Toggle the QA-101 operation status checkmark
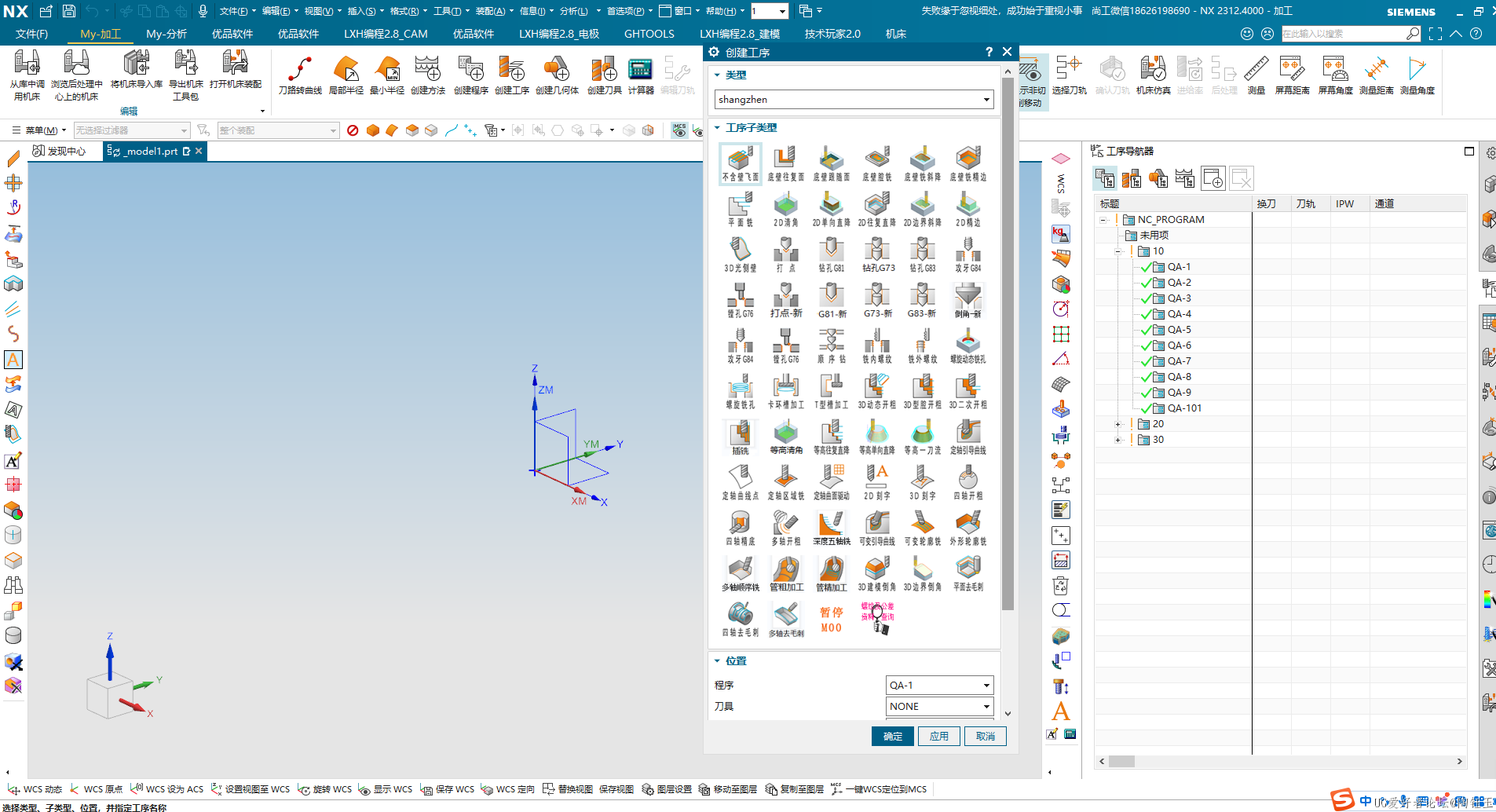1496x812 pixels. (1147, 408)
